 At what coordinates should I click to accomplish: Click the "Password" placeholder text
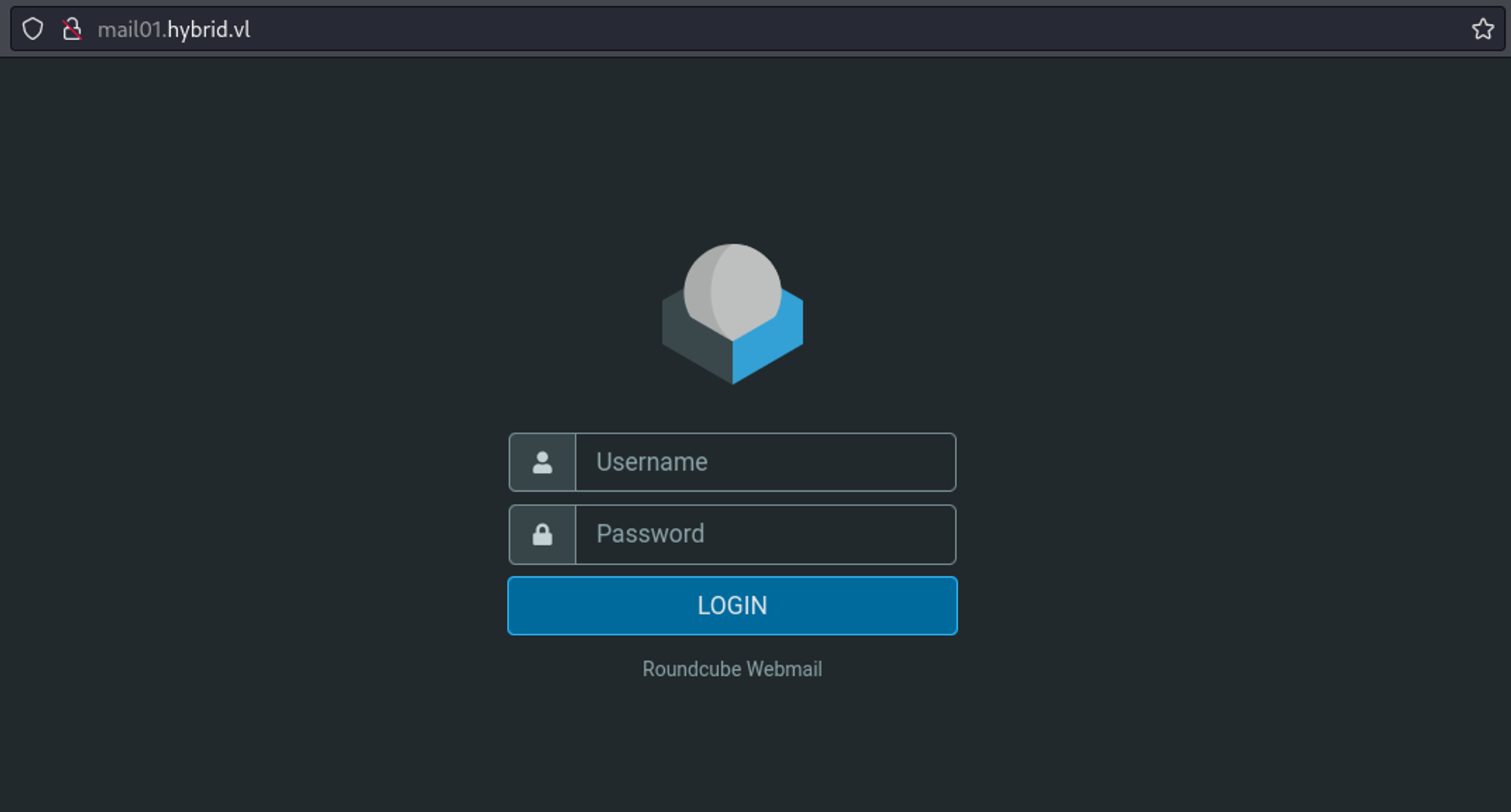[650, 534]
